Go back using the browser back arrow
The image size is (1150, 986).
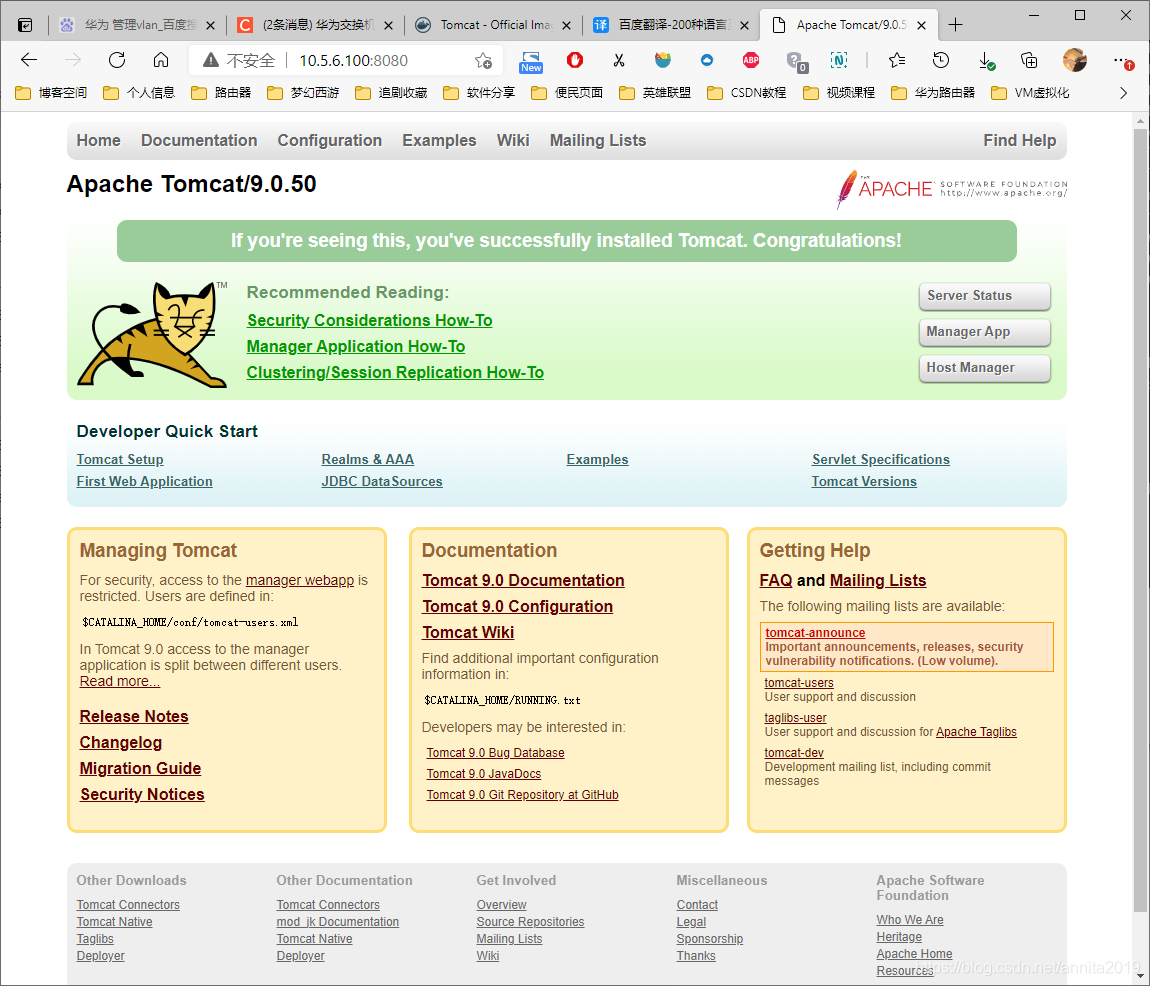pyautogui.click(x=29, y=60)
